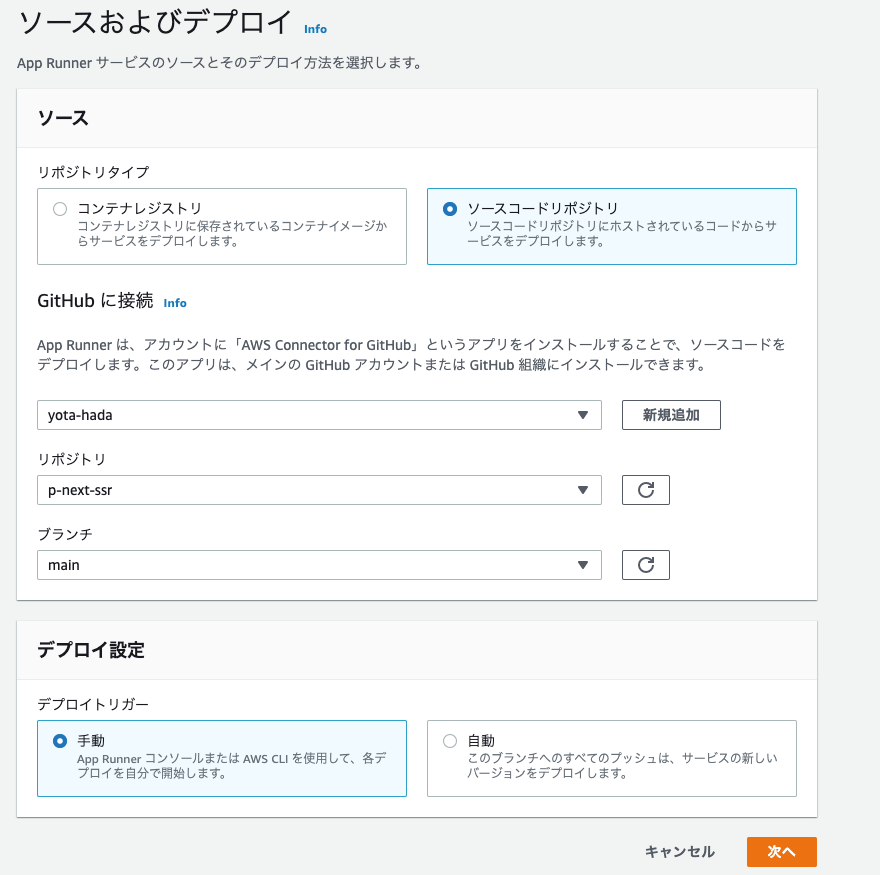The width and height of the screenshot is (880, 875).
Task: Select コンテナレジストリ repository type
Action: [x=222, y=226]
